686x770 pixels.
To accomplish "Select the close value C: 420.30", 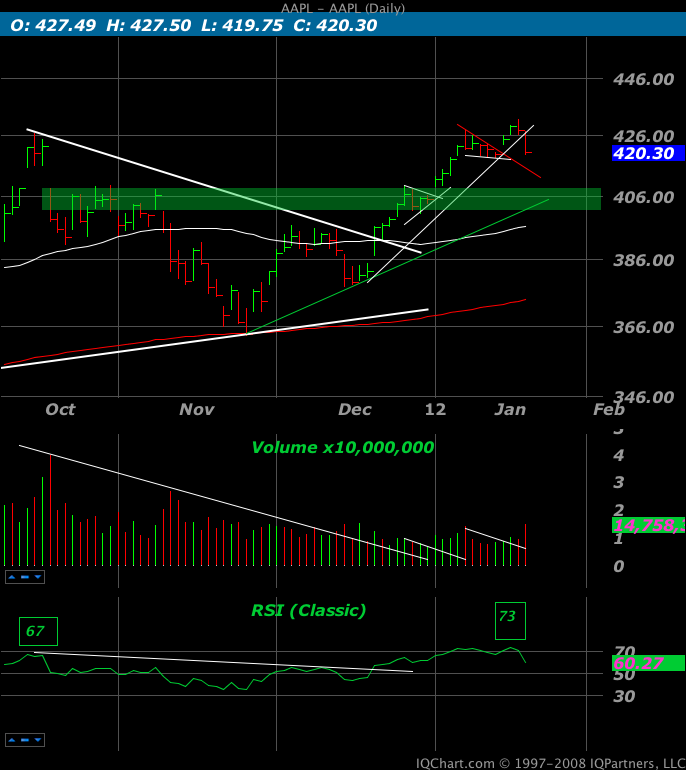I will pyautogui.click(x=335, y=25).
